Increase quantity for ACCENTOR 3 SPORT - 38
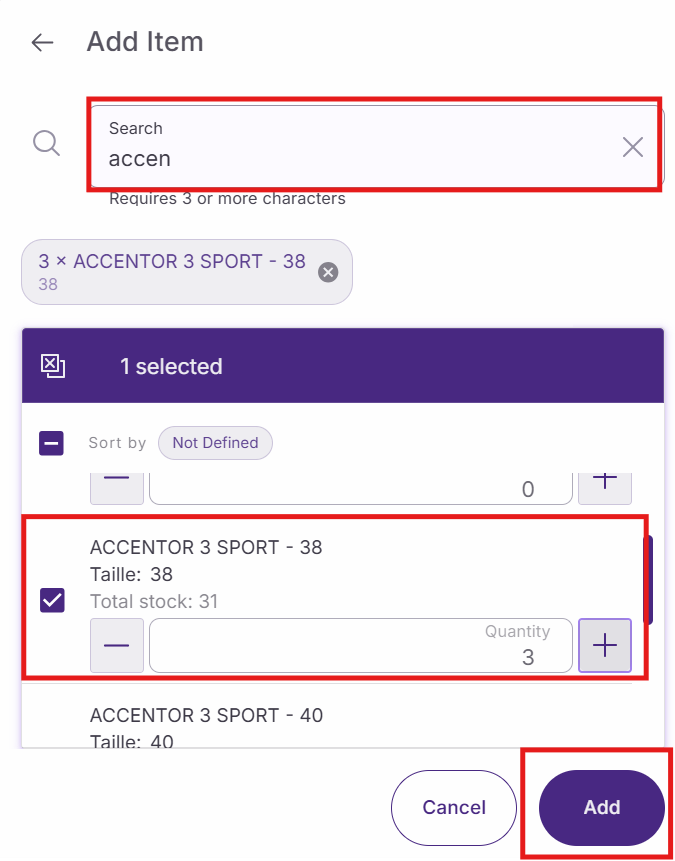 pyautogui.click(x=605, y=645)
